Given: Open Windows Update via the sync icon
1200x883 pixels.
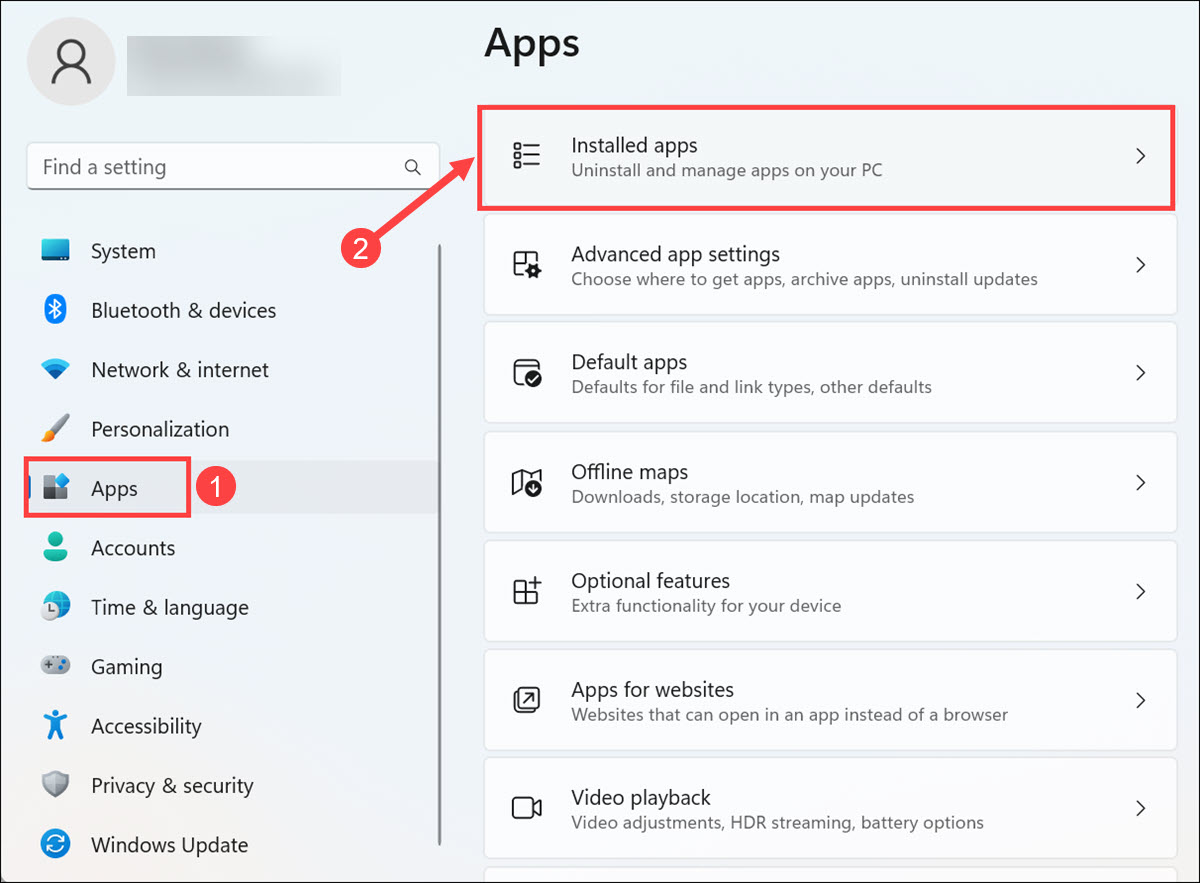Looking at the screenshot, I should 55,844.
